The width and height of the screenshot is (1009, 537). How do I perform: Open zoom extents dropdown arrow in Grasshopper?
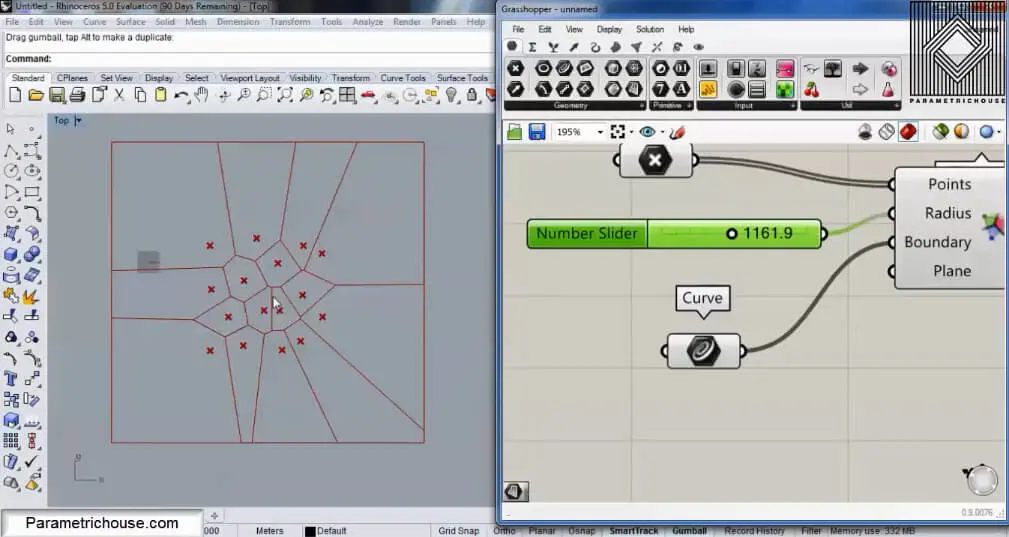point(631,132)
